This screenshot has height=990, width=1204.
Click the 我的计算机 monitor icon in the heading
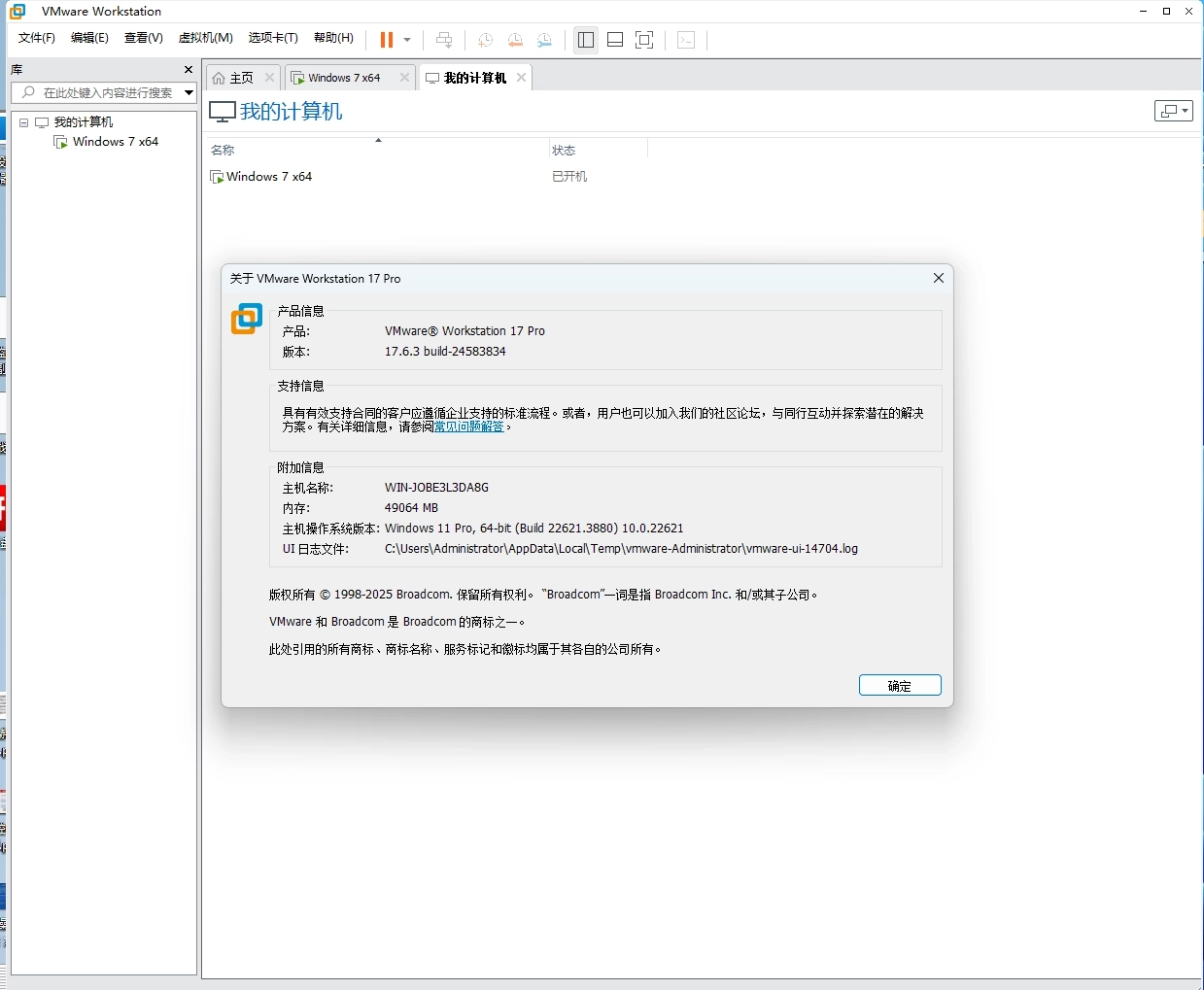pyautogui.click(x=223, y=112)
